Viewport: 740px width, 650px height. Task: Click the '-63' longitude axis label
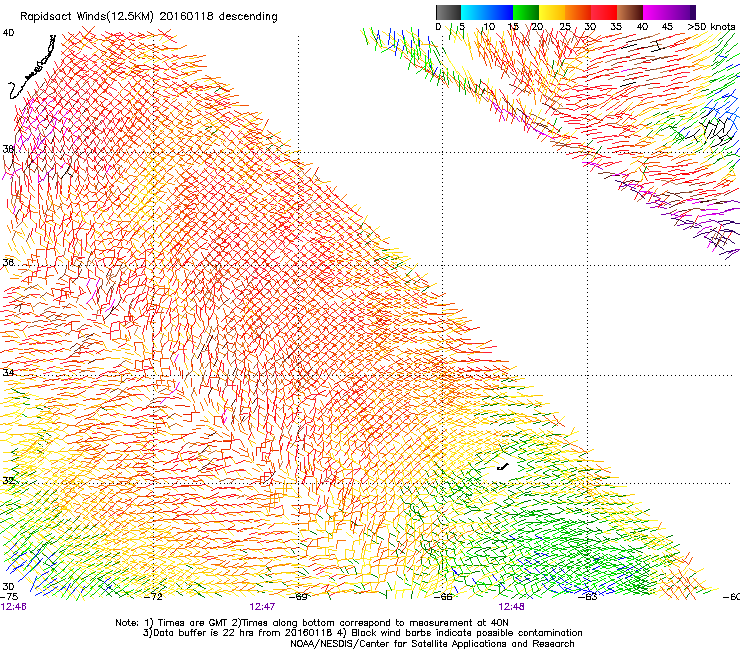click(x=588, y=597)
